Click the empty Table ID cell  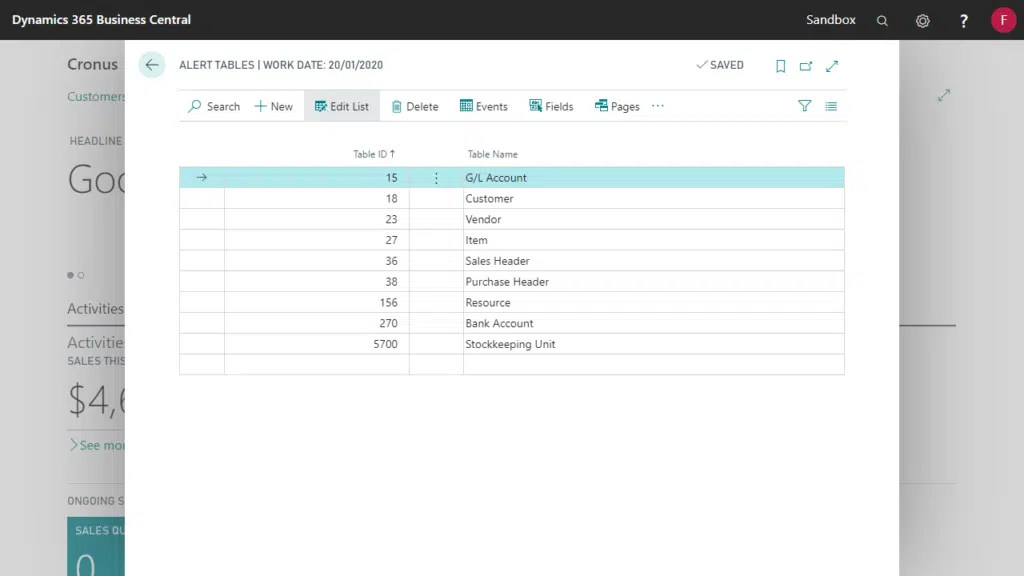click(316, 364)
